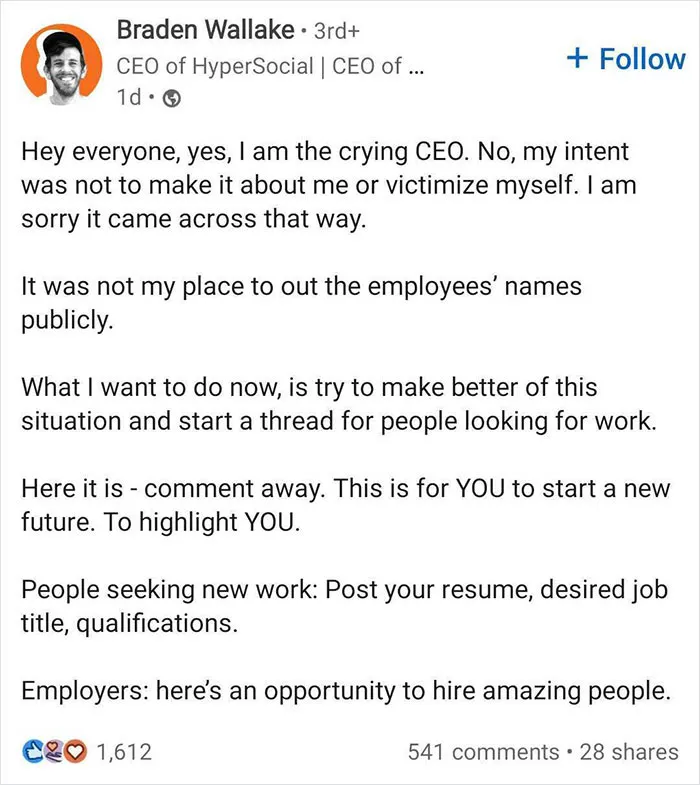Click the 1d post timestamp
Image resolution: width=700 pixels, height=785 pixels.
[129, 97]
